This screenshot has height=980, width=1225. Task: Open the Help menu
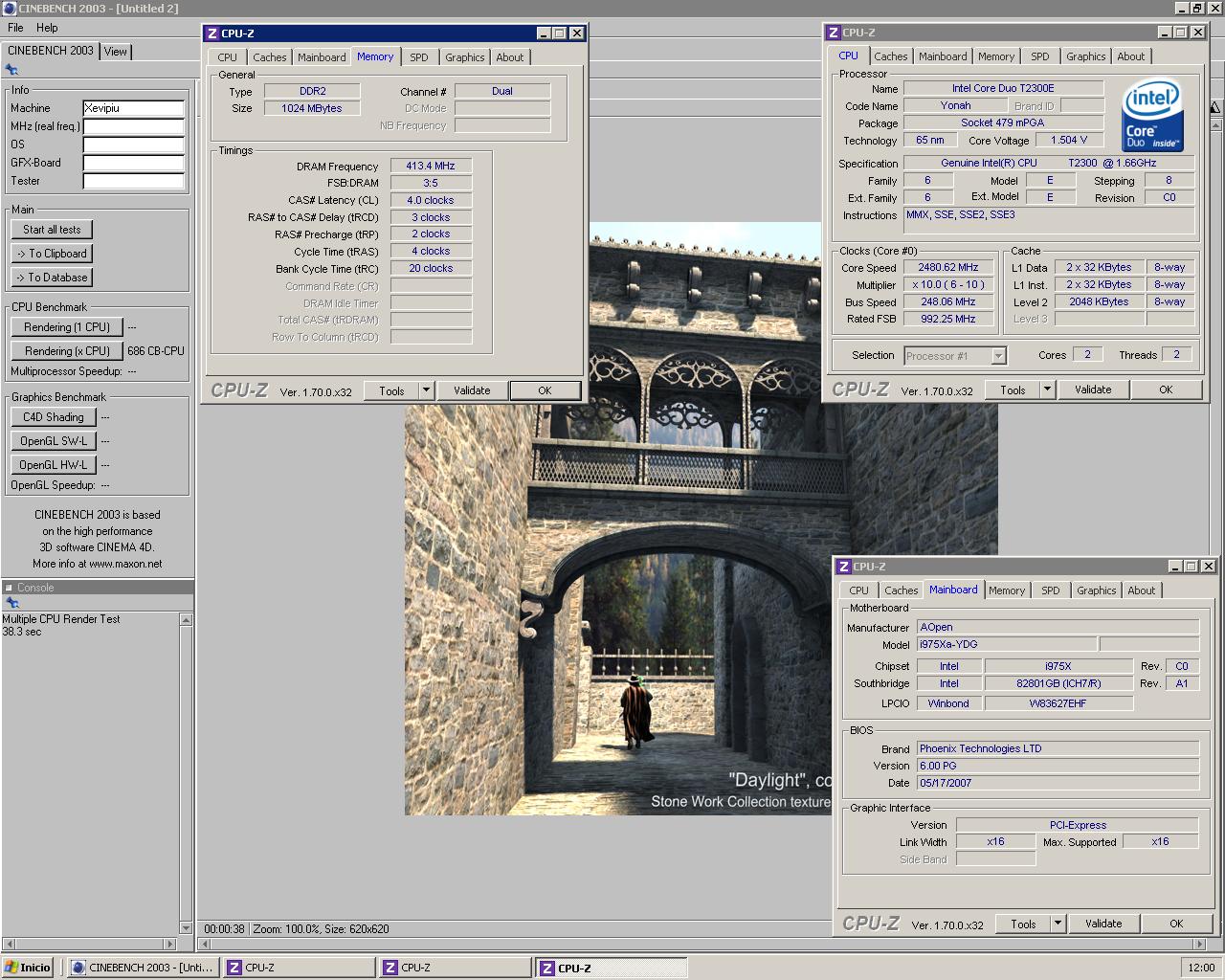47,28
